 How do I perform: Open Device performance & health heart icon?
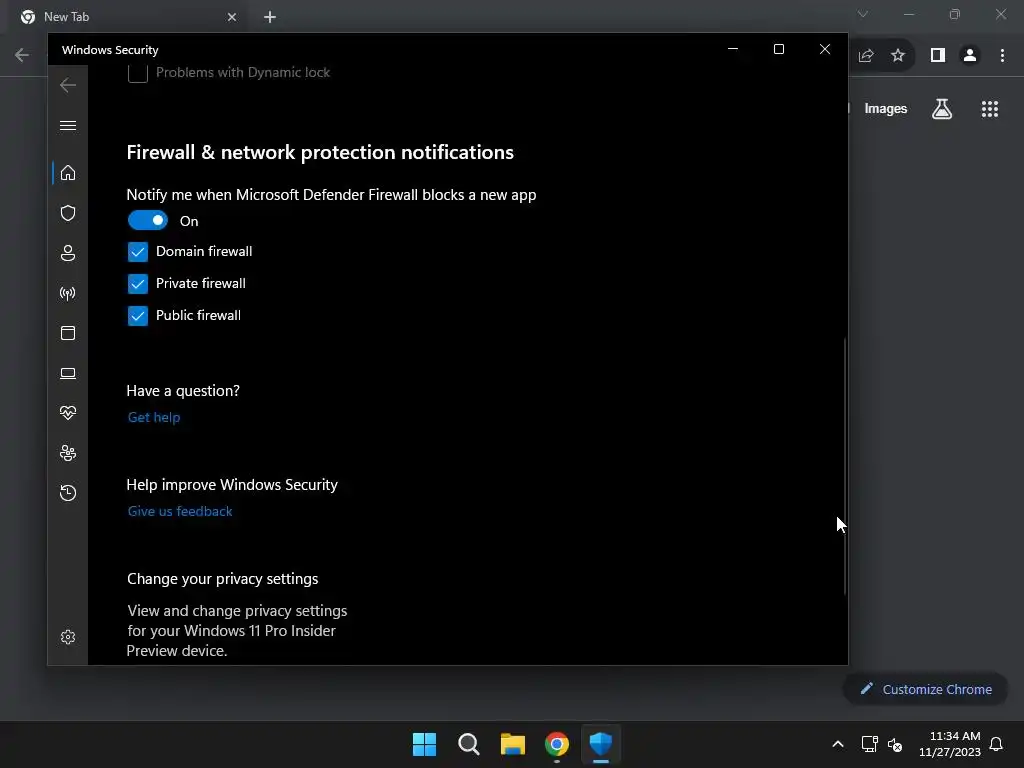68,413
